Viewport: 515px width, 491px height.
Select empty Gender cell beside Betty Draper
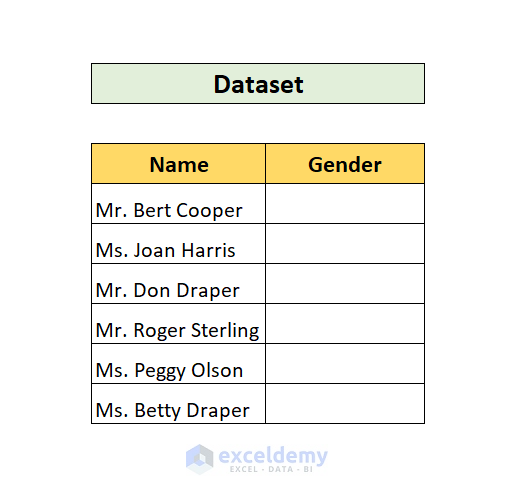(x=345, y=404)
